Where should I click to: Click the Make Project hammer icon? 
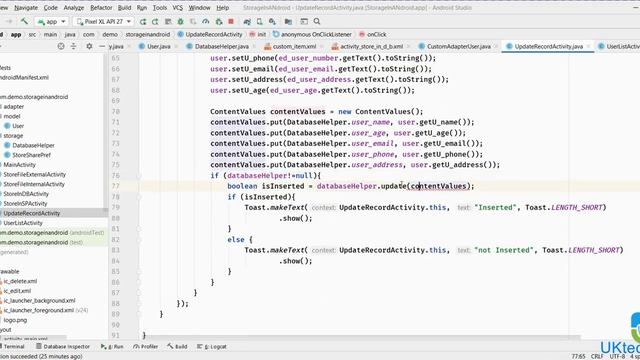[x=24, y=21]
